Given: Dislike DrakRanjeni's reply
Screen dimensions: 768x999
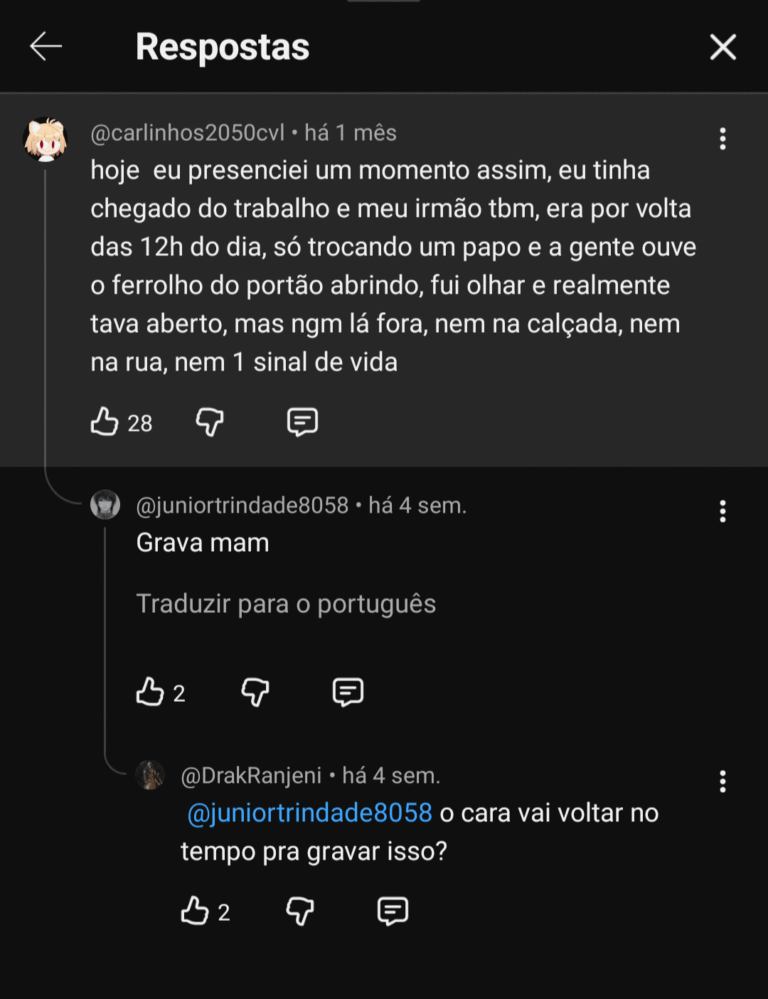Looking at the screenshot, I should tap(300, 911).
